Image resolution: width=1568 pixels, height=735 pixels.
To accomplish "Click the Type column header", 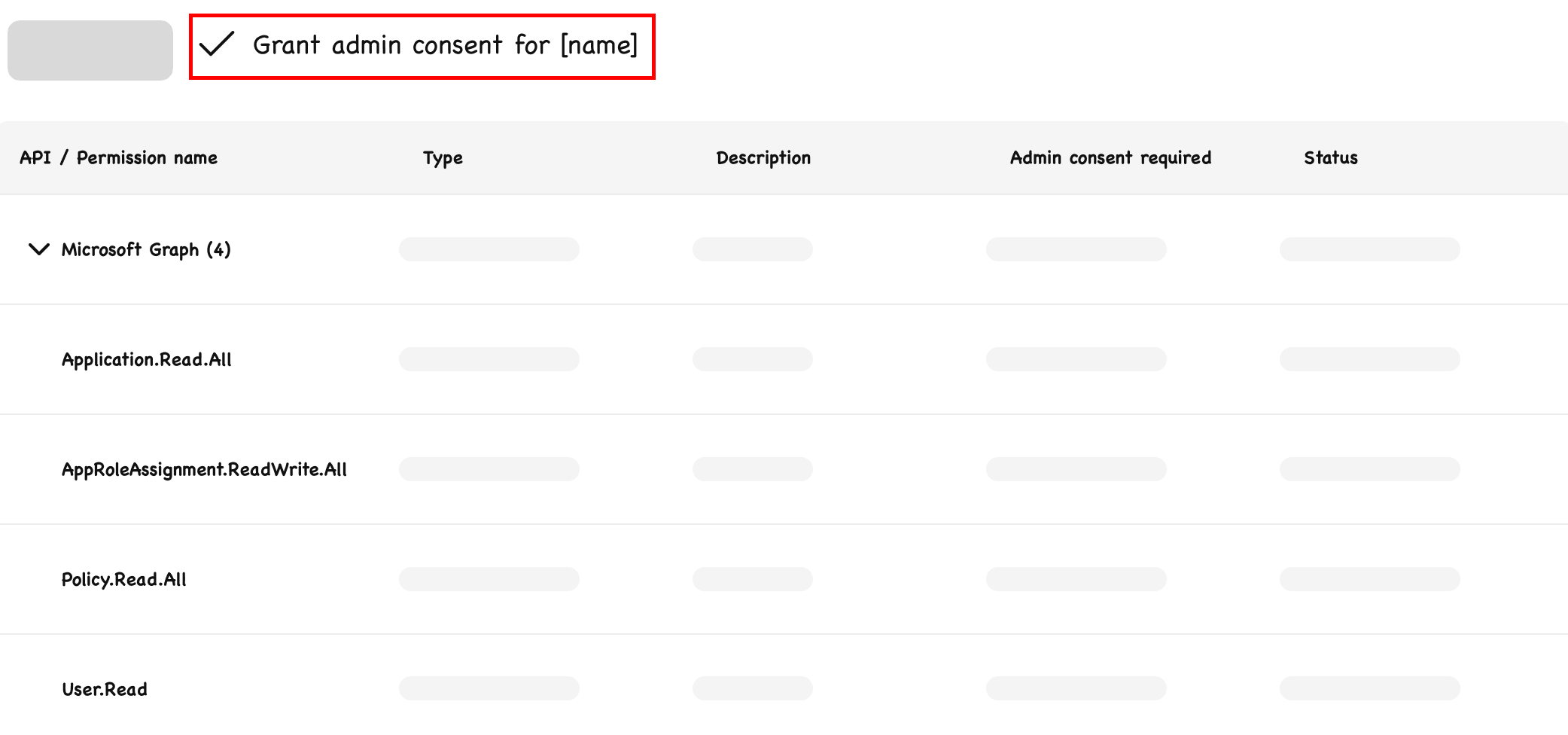I will click(443, 158).
